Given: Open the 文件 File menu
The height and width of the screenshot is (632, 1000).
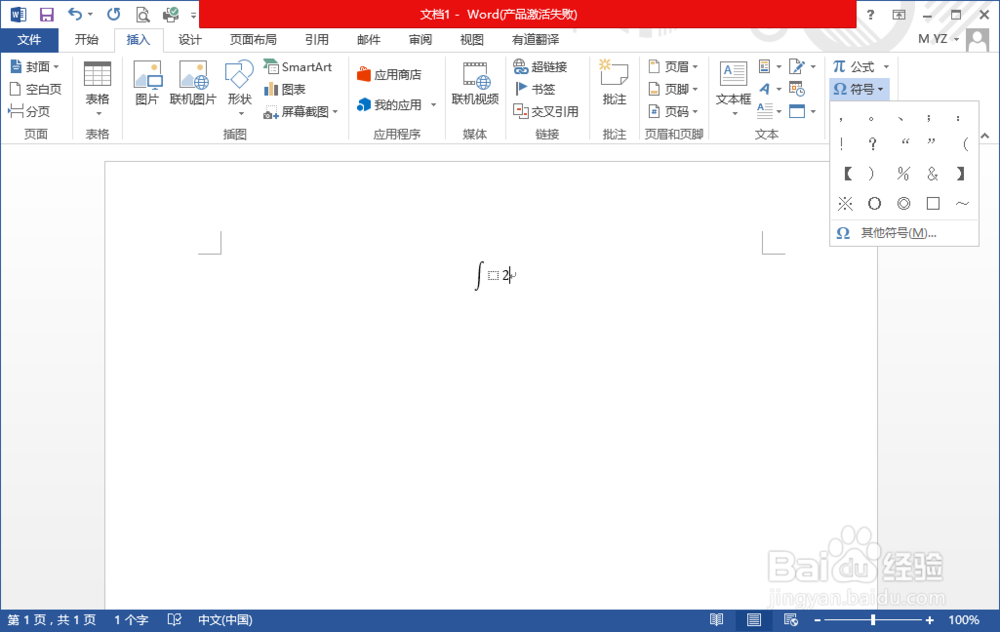Looking at the screenshot, I should coord(30,40).
